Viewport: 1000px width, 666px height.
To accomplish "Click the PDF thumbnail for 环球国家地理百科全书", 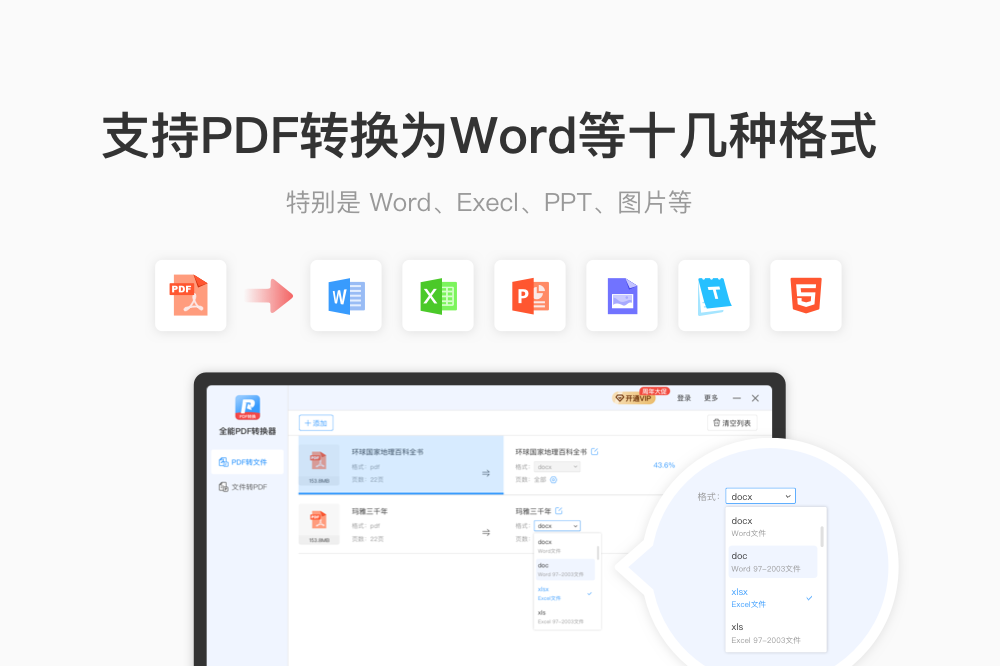I will pos(319,464).
